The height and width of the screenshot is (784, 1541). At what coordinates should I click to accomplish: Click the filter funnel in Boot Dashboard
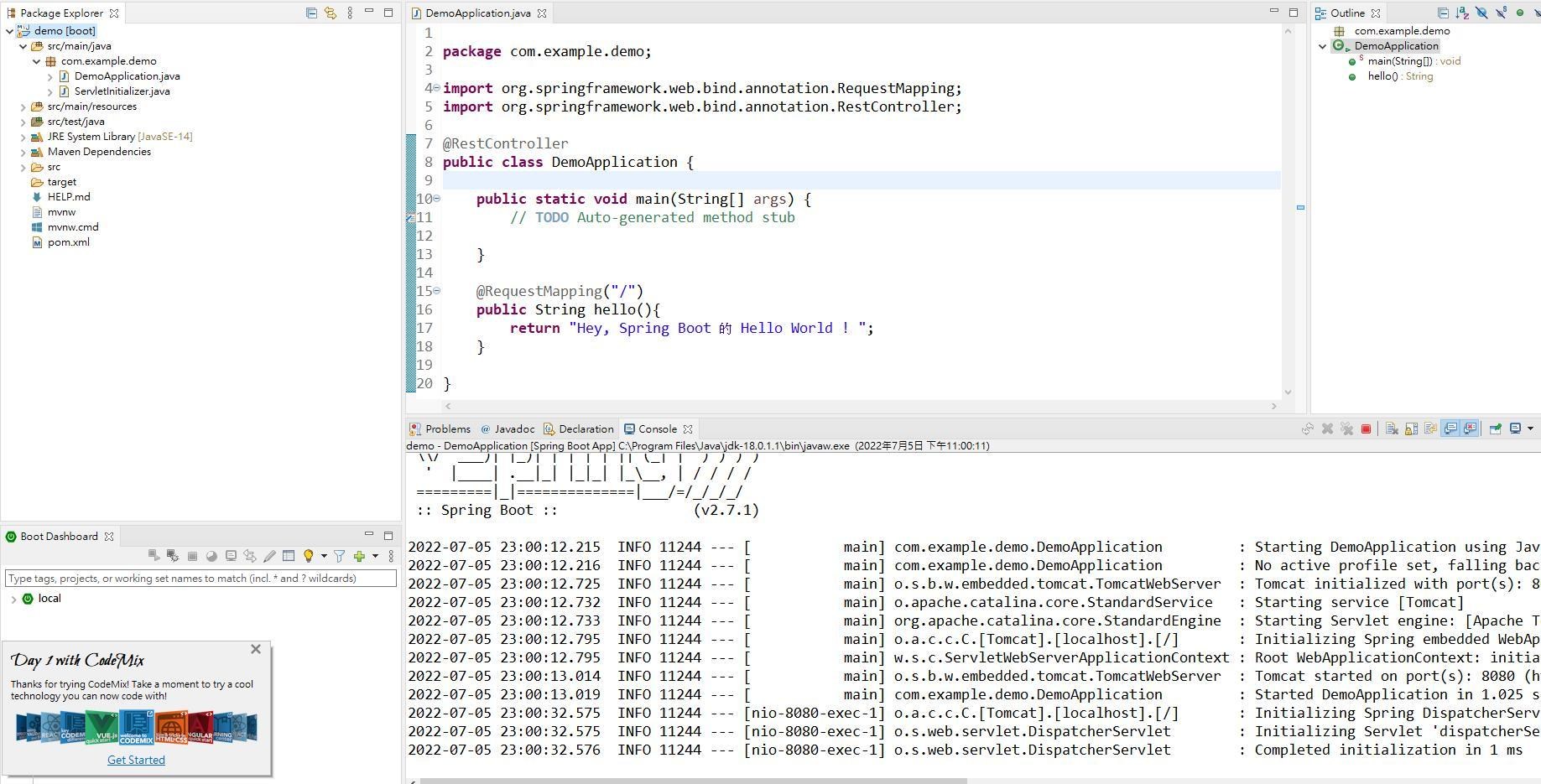pyautogui.click(x=339, y=556)
